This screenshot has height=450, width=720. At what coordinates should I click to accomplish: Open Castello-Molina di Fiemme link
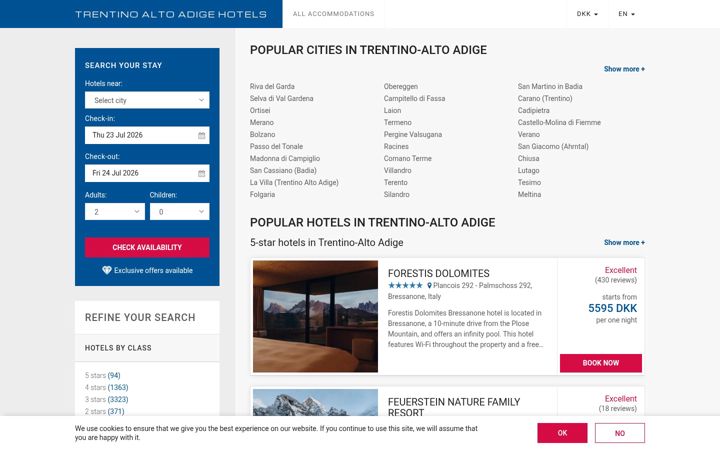[559, 122]
